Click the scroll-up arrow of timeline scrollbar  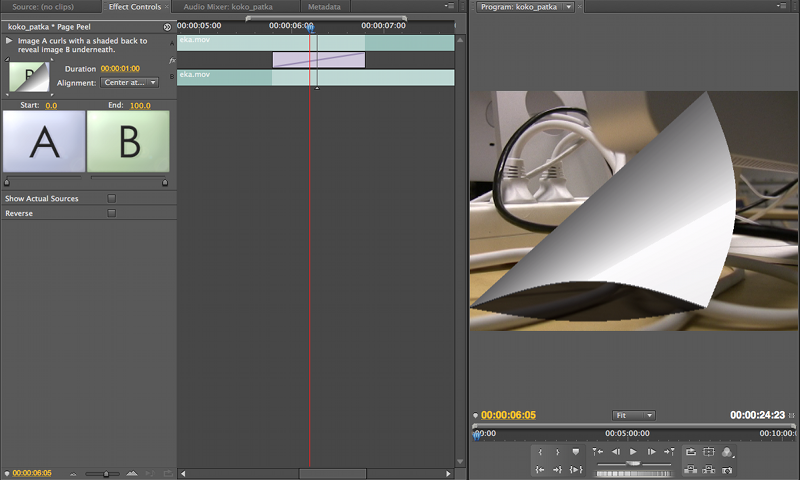460,40
